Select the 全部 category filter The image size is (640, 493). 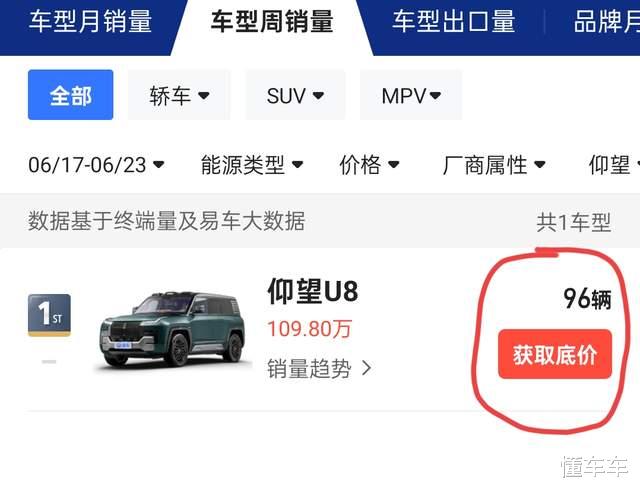click(71, 95)
